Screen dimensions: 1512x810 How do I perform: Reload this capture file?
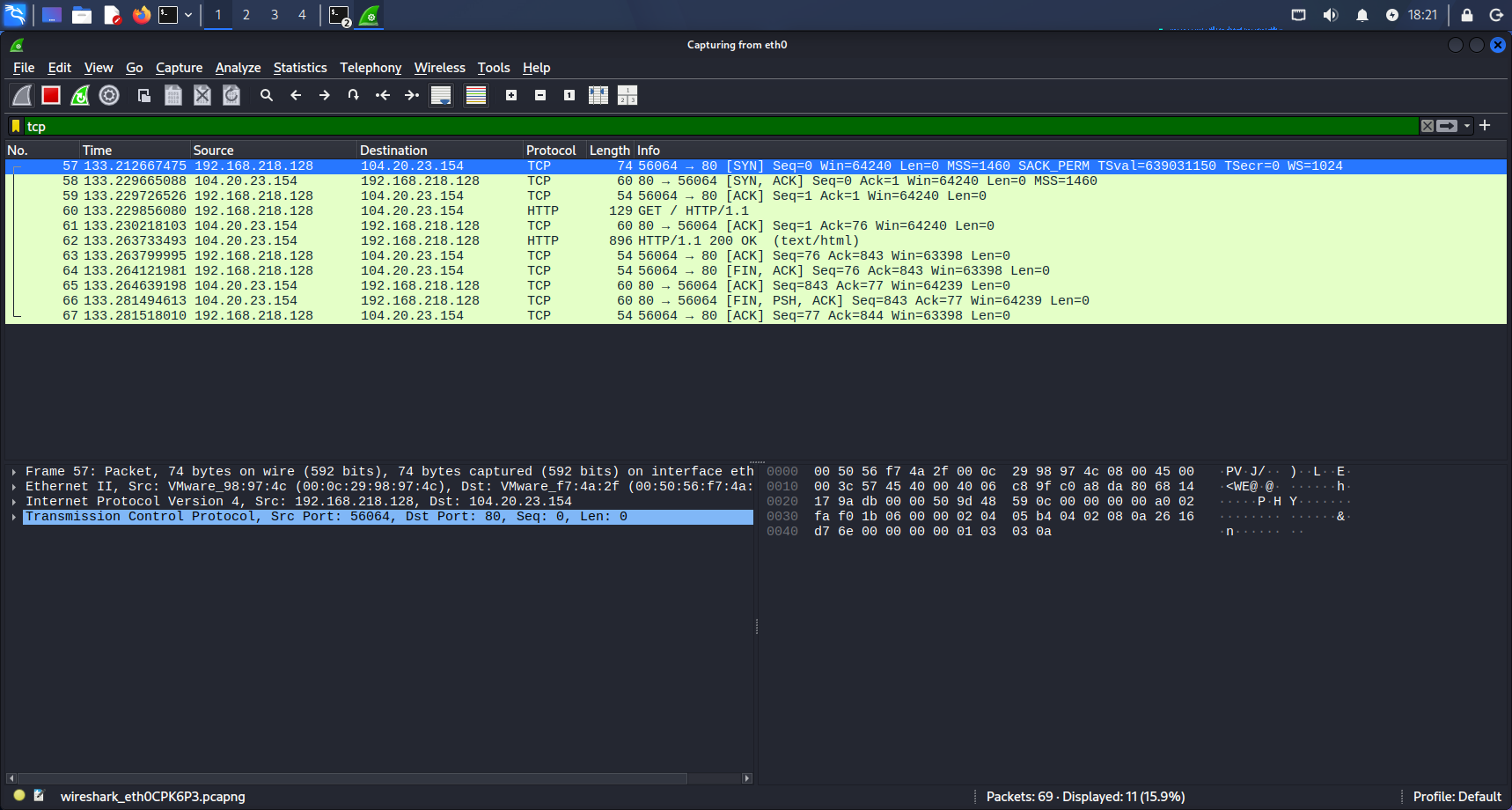coord(231,95)
